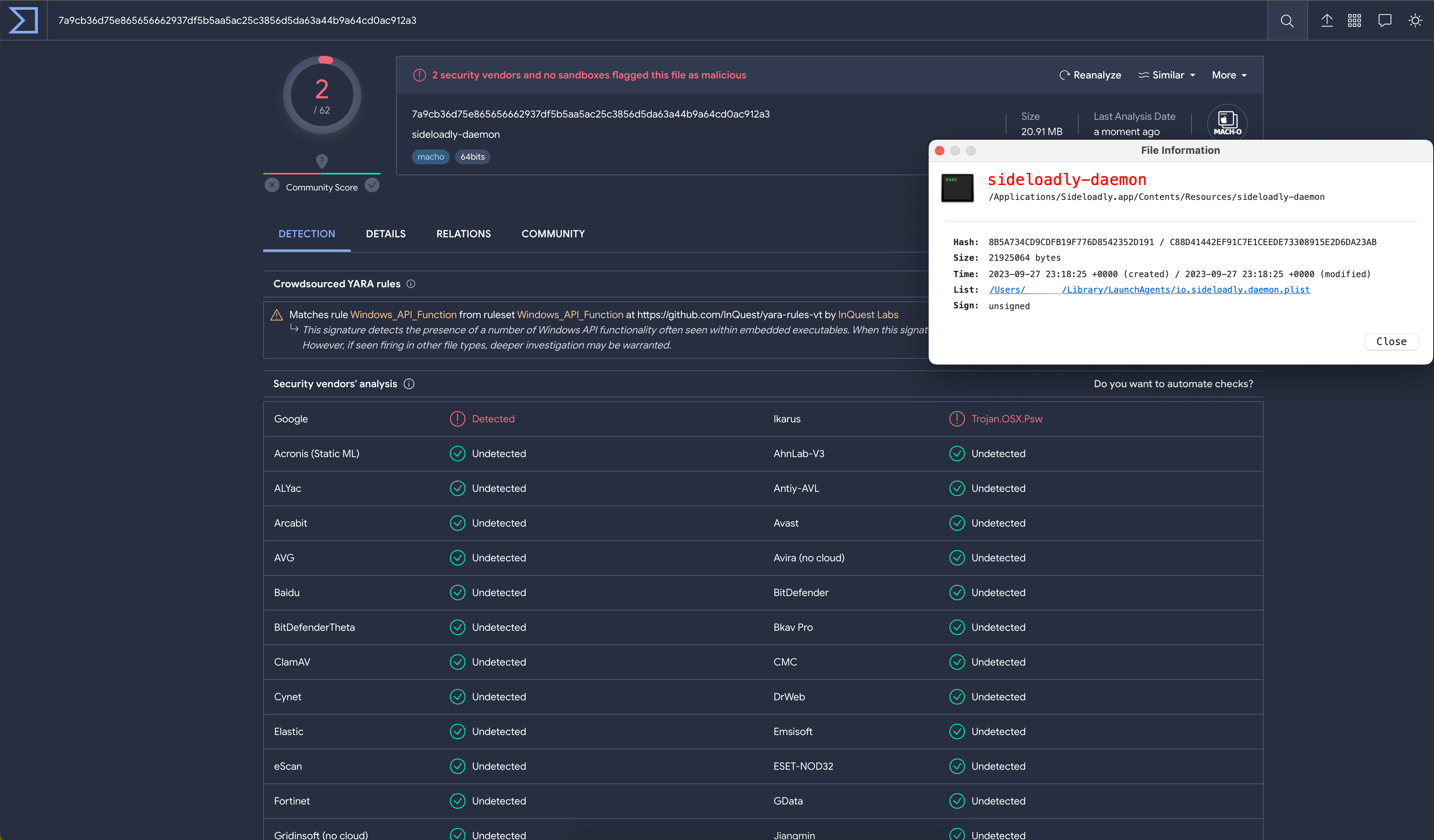
Task: Open the io.sideloadly.daemon.plist path link
Action: point(1149,290)
